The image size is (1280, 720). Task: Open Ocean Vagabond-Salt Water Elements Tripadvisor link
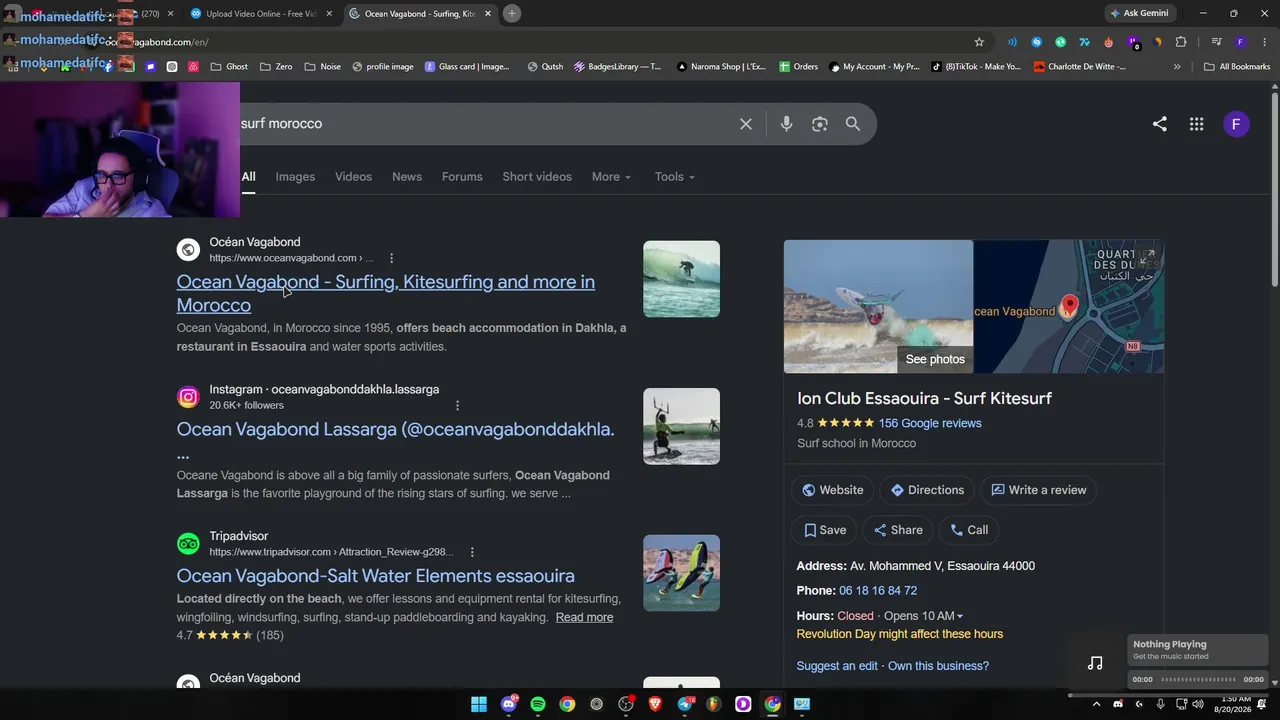coord(375,576)
